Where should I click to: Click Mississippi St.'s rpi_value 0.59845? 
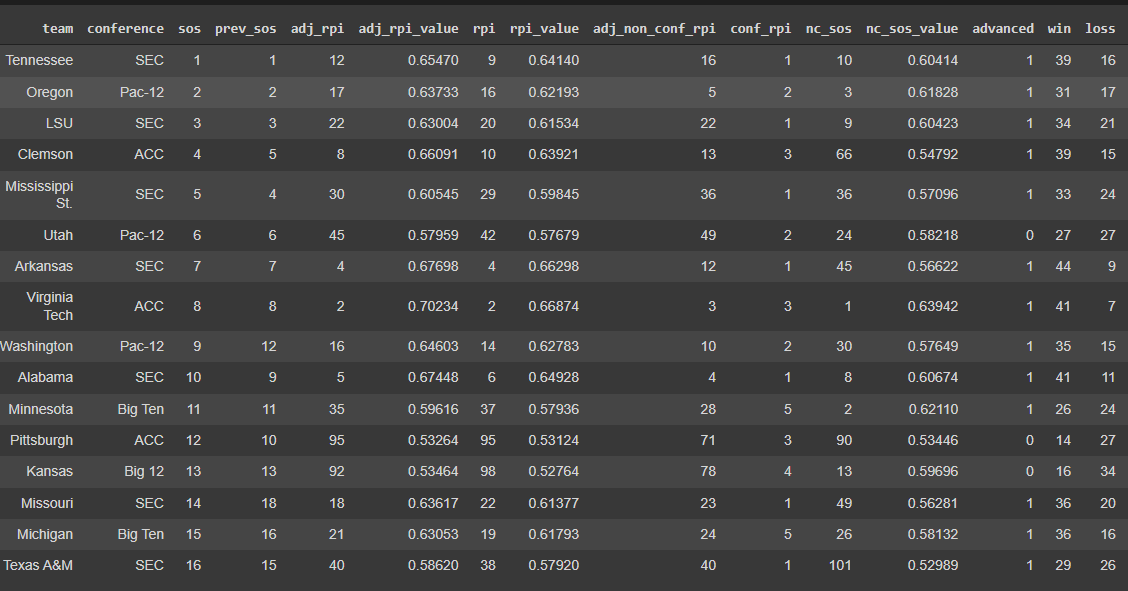tap(554, 194)
